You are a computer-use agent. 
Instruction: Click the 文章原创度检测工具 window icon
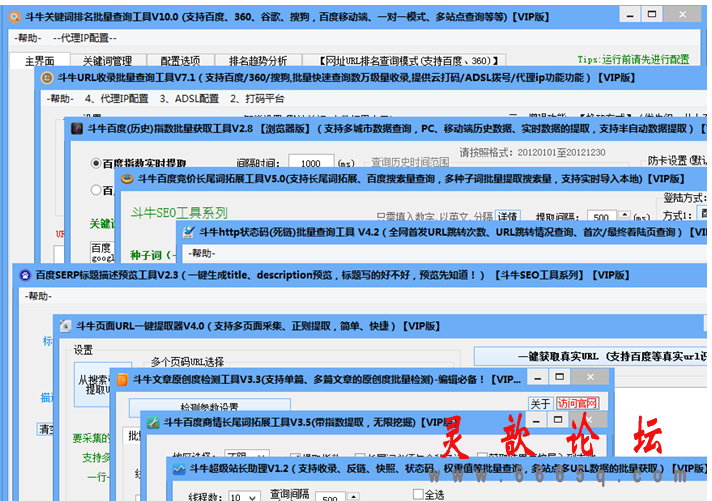[122, 379]
